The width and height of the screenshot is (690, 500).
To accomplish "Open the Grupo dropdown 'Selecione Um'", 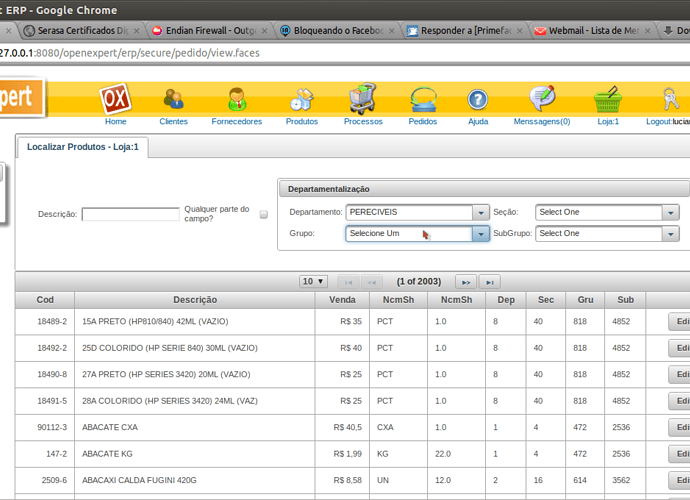I will pyautogui.click(x=417, y=233).
